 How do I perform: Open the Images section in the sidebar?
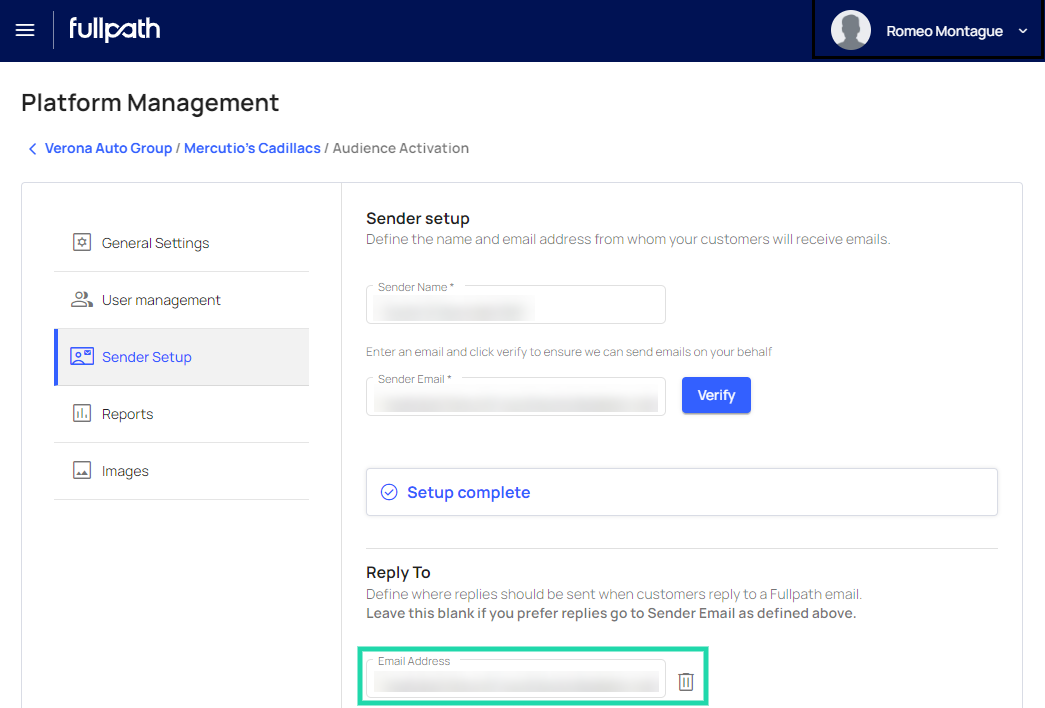[125, 471]
